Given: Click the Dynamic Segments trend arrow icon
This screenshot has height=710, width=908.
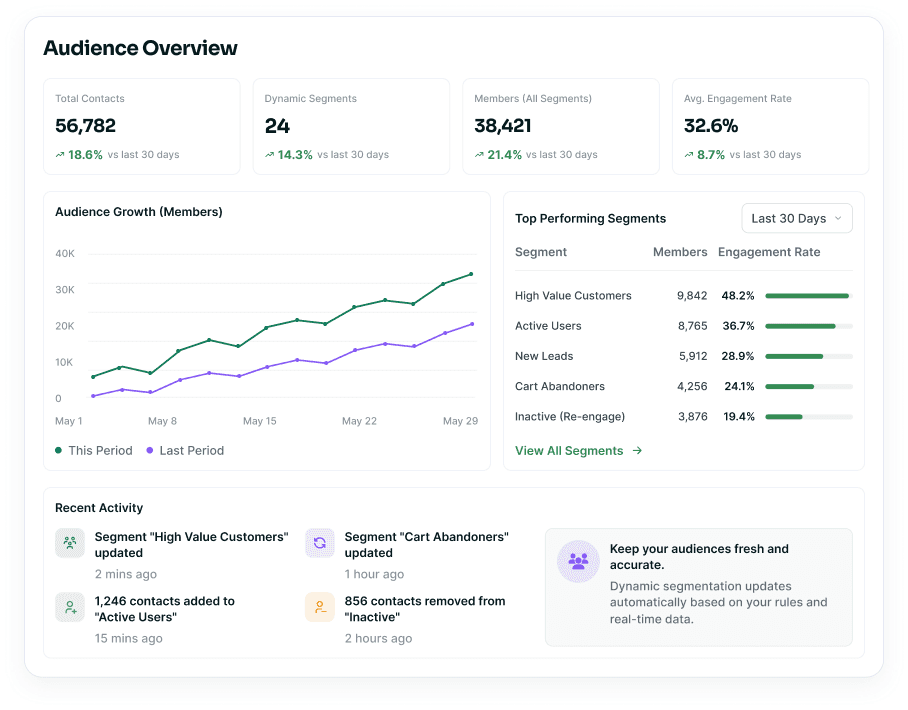Looking at the screenshot, I should tap(269, 155).
